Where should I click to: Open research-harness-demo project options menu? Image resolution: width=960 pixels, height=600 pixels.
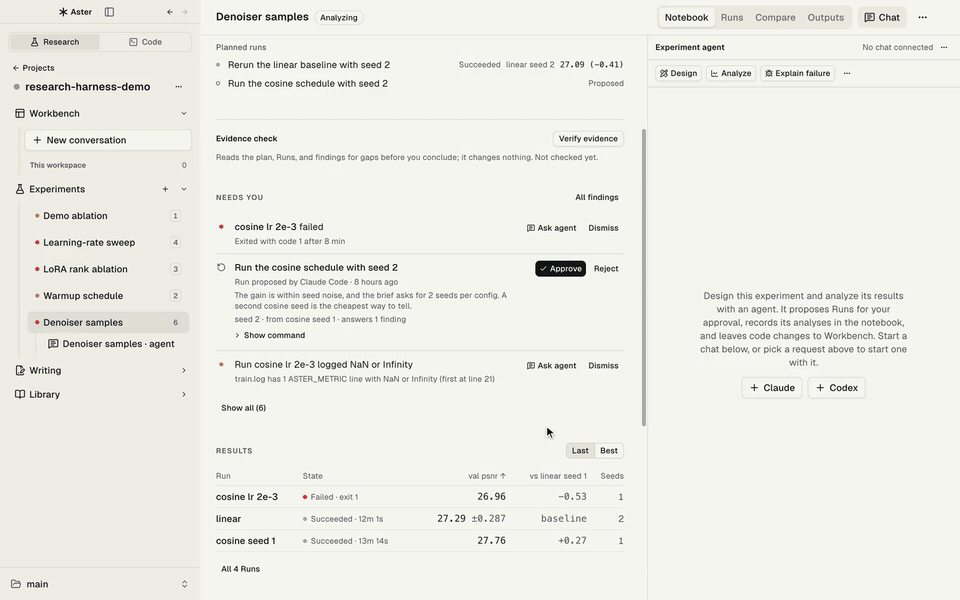point(178,86)
